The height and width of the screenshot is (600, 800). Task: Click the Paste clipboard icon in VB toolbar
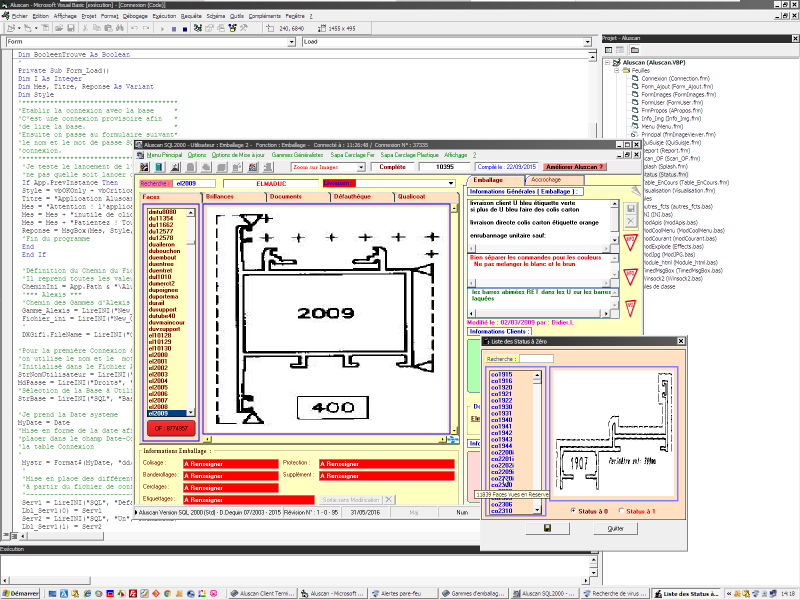[108, 29]
